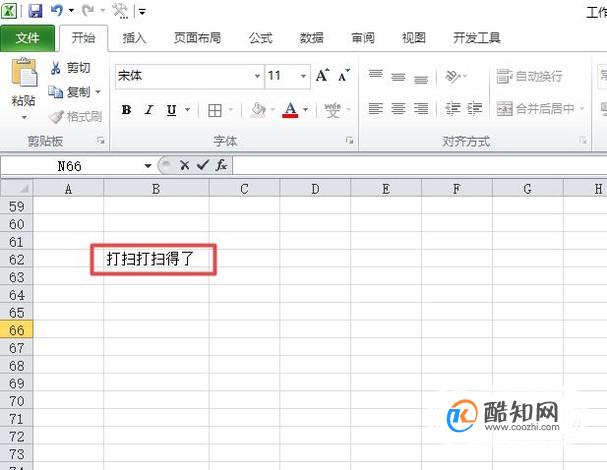This screenshot has height=470, width=607.
Task: Click the Undo arrow icon
Action: pyautogui.click(x=57, y=10)
